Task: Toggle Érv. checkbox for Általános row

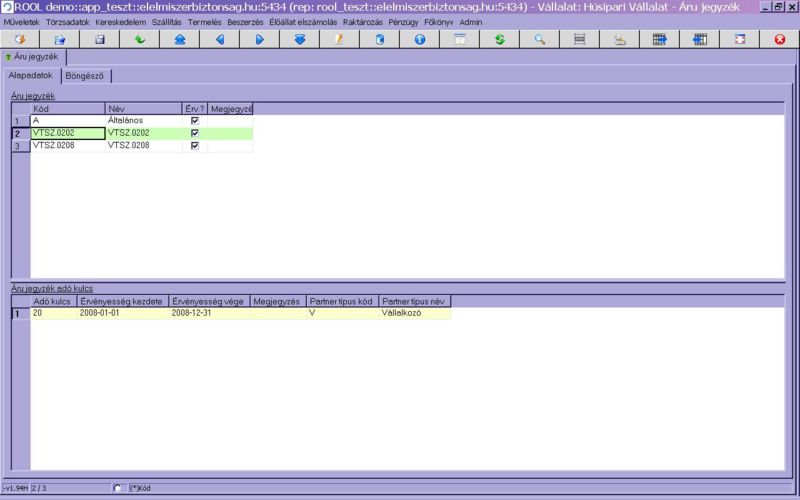Action: 195,120
